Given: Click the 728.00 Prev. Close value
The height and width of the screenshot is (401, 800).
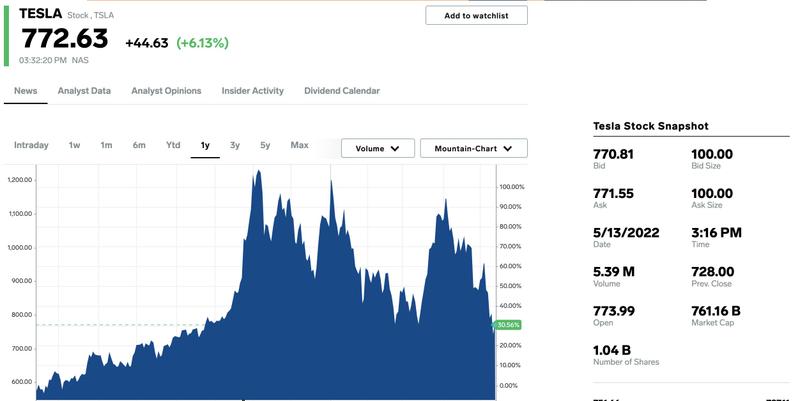Looking at the screenshot, I should (x=713, y=272).
